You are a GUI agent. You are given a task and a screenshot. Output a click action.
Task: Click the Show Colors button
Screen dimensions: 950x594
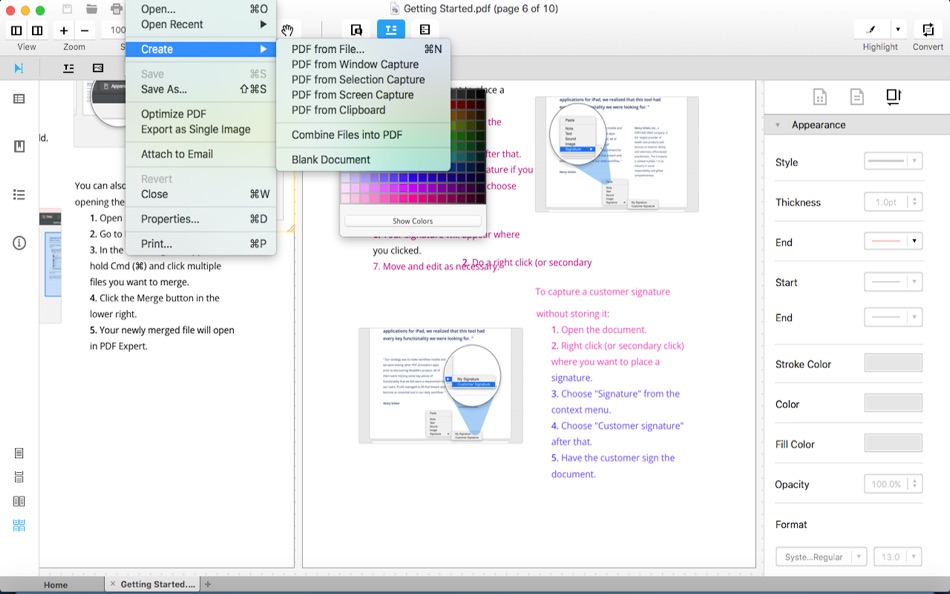coord(412,221)
